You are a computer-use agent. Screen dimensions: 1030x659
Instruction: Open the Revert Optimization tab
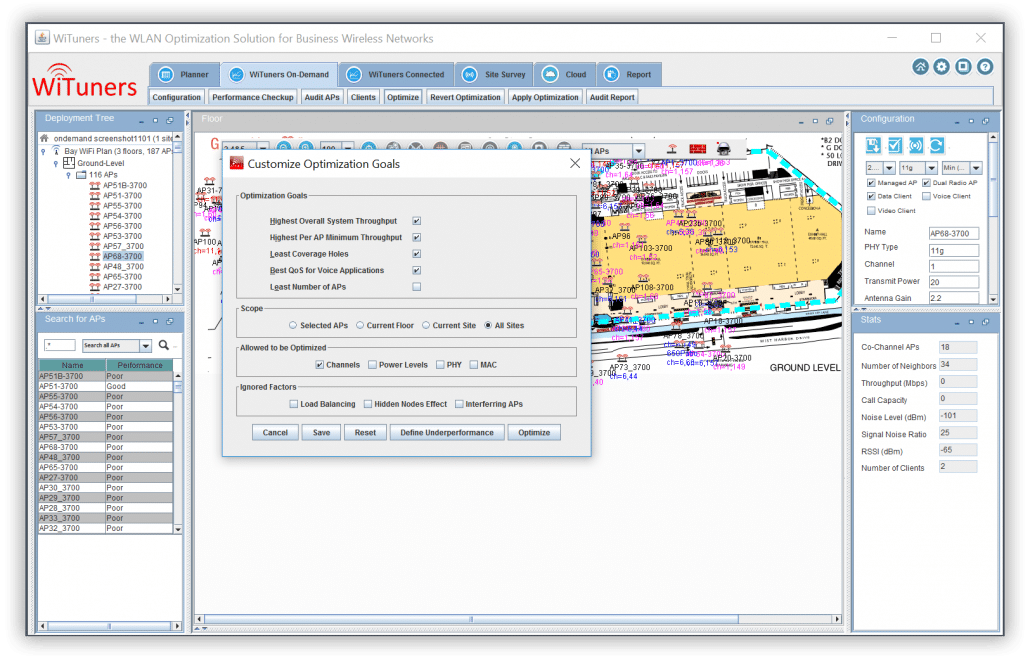coord(465,97)
